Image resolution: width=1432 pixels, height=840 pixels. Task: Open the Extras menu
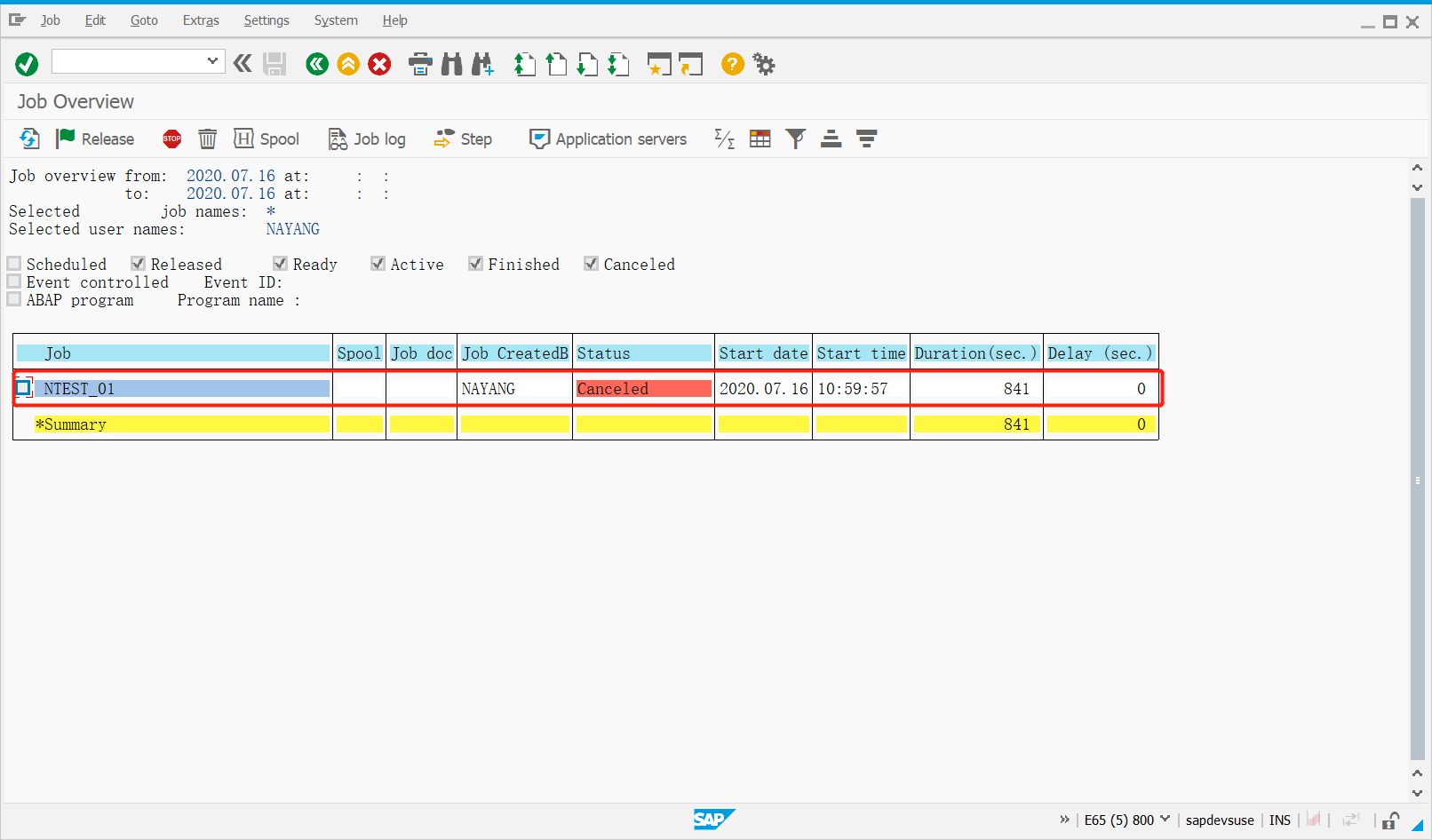point(200,20)
